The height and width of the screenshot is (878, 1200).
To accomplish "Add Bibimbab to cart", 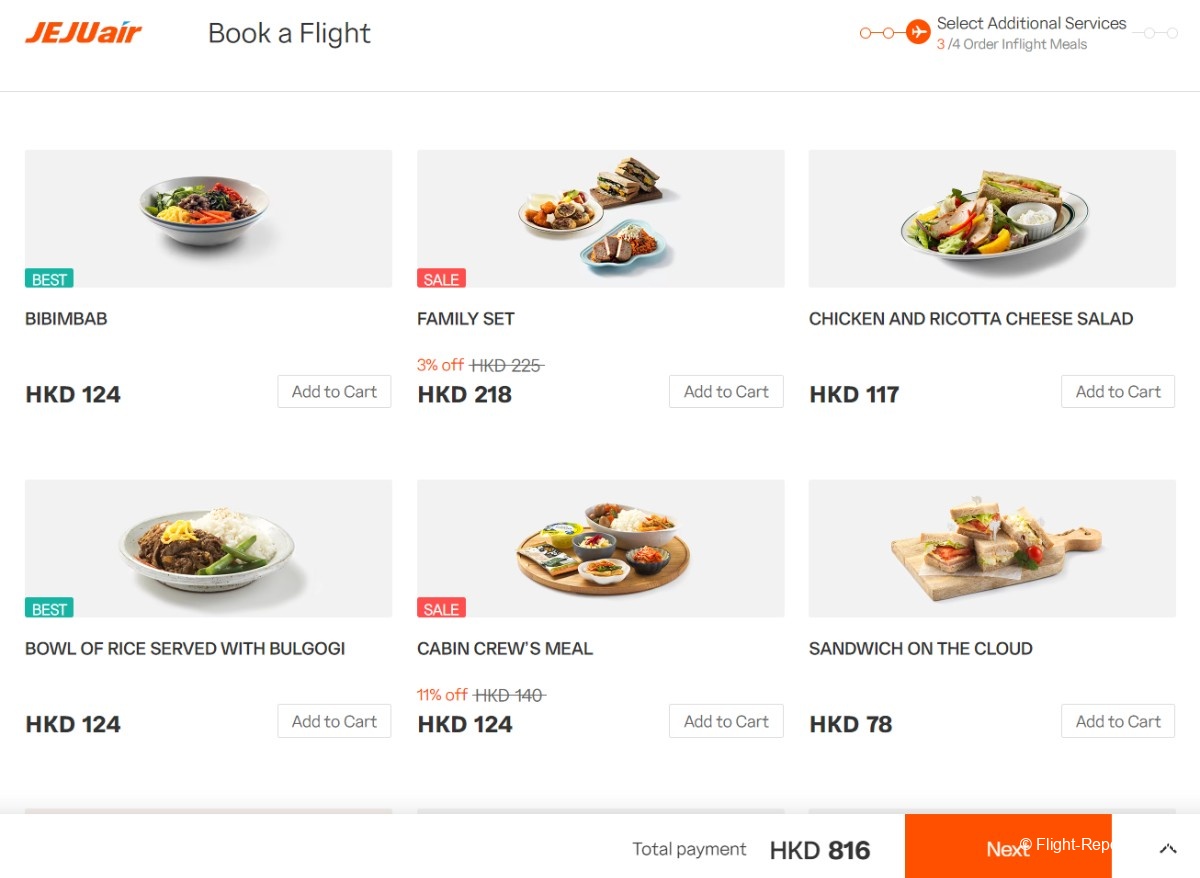I will click(334, 392).
